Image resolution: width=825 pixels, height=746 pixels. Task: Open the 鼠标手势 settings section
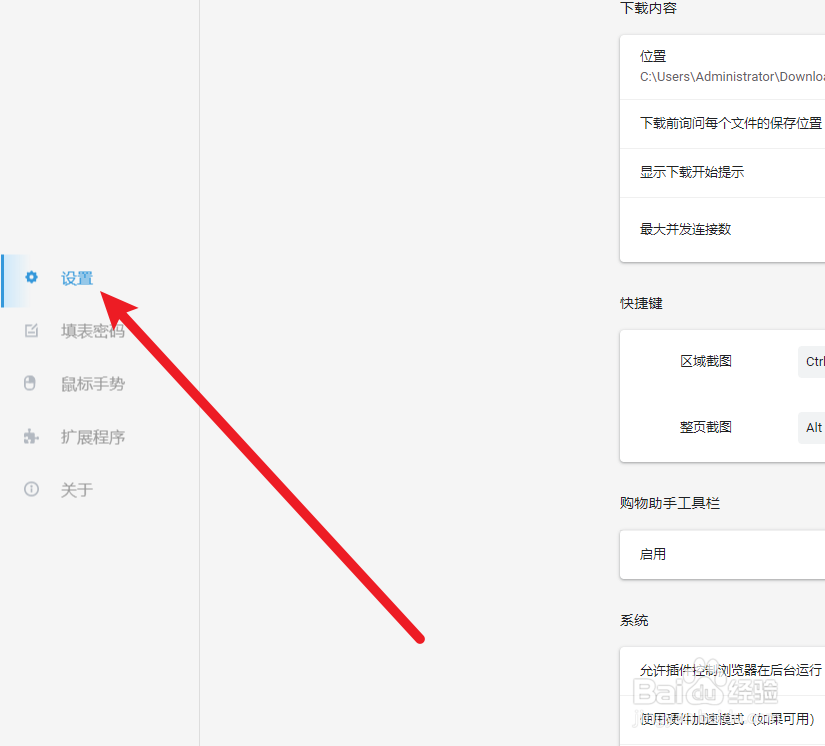pyautogui.click(x=93, y=383)
